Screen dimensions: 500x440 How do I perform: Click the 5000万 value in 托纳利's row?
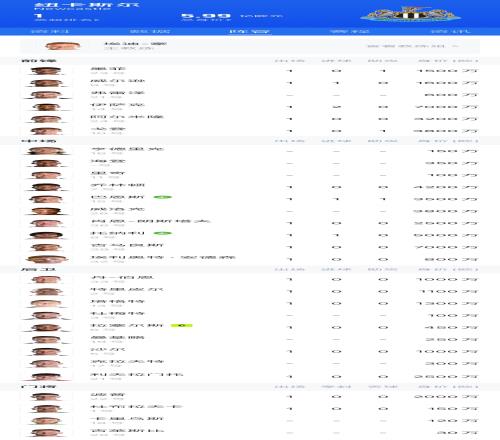445,235
